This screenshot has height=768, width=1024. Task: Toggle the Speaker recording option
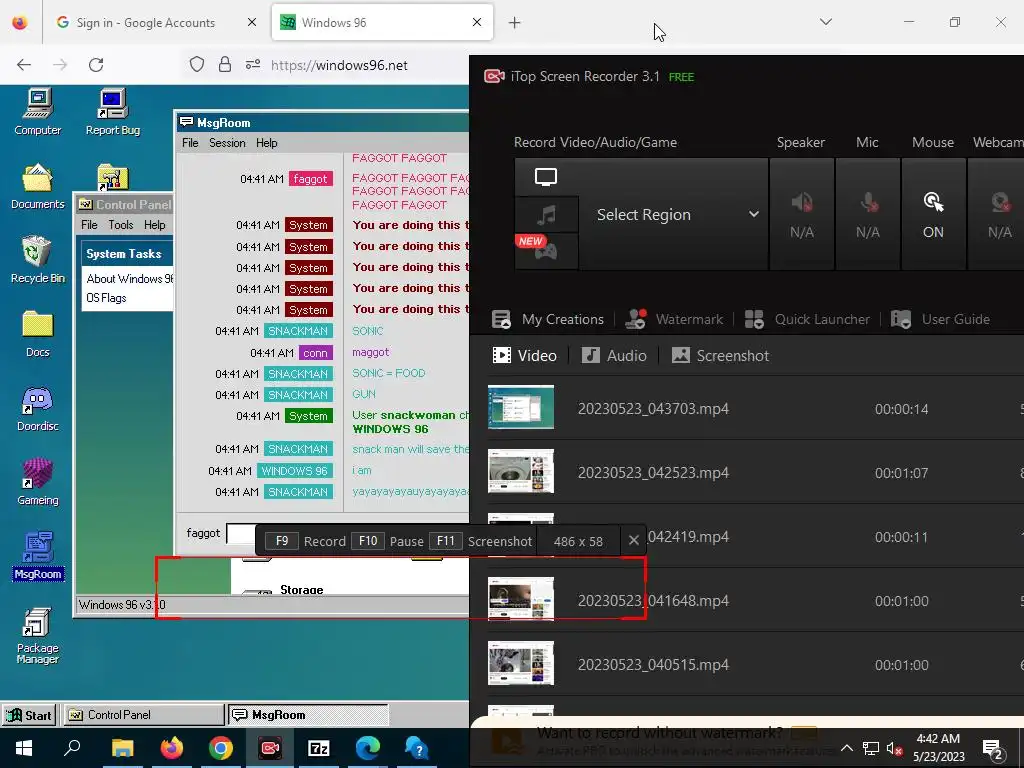coord(801,214)
